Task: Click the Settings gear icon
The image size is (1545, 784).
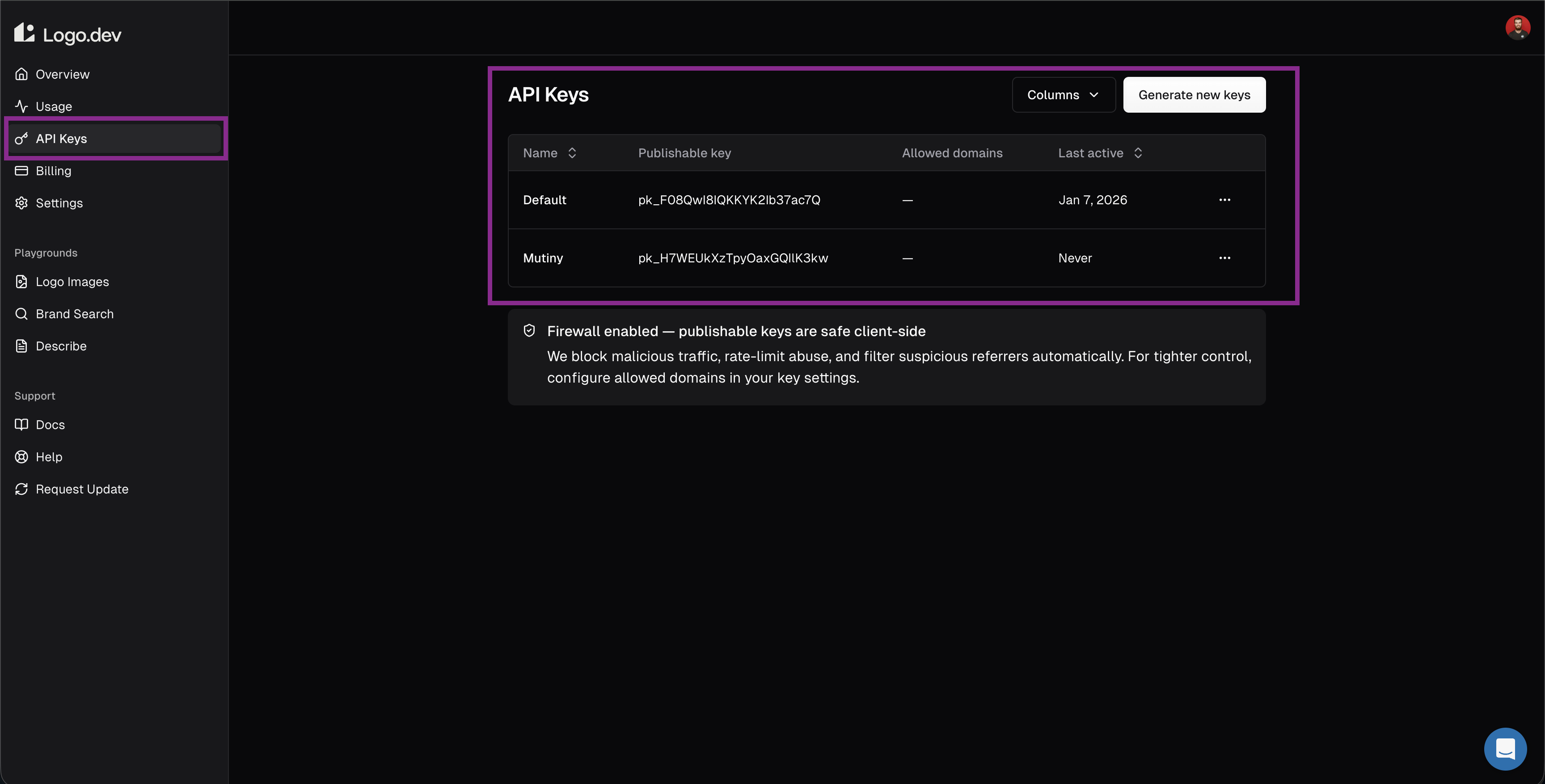Action: click(21, 203)
